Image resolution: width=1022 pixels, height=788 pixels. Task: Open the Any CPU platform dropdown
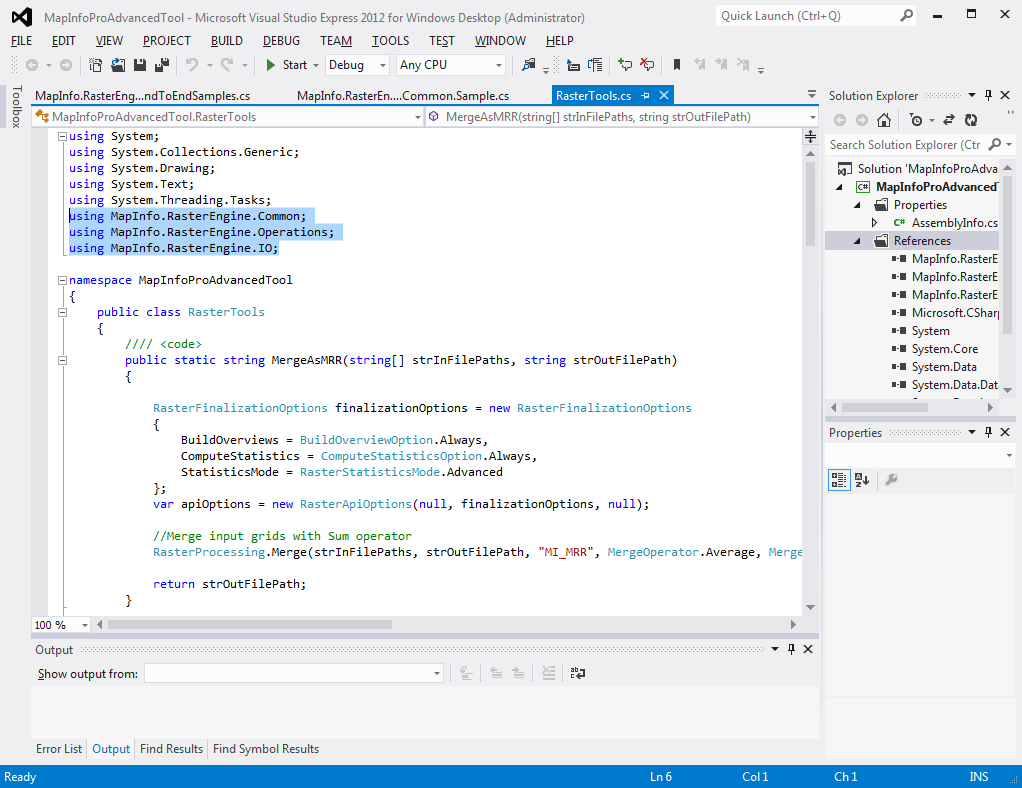[x=499, y=65]
